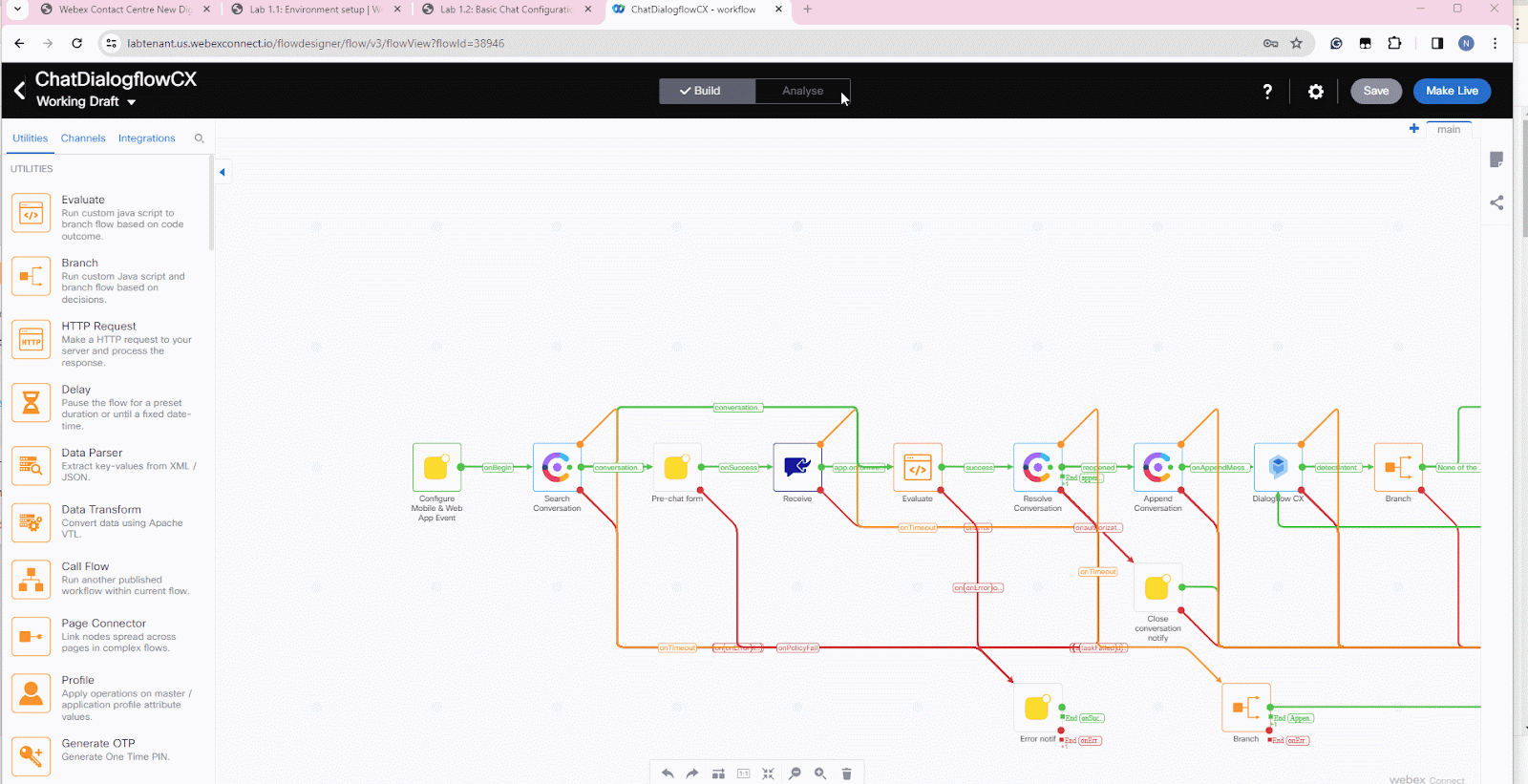Select the Data Parser utility icon
Image resolution: width=1528 pixels, height=784 pixels.
click(31, 466)
